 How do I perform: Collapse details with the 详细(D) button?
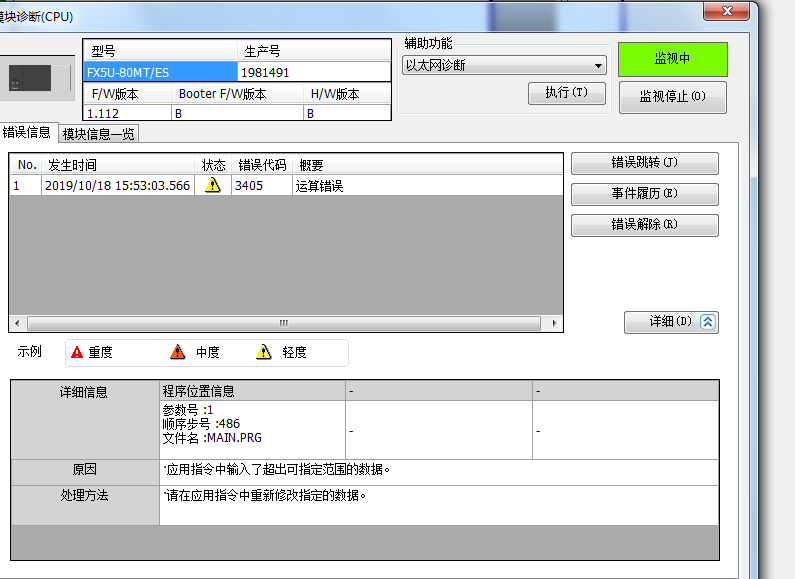point(670,322)
